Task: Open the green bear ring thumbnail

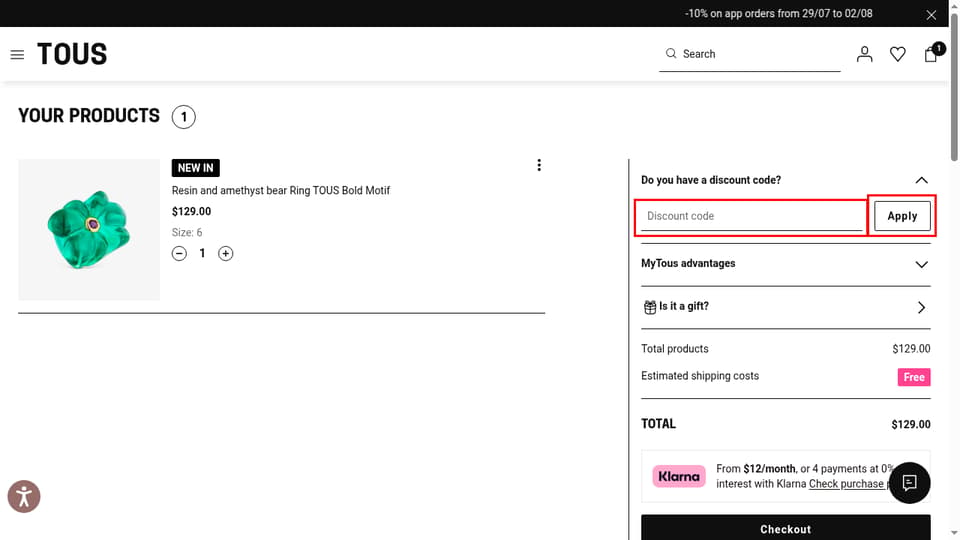Action: point(89,230)
